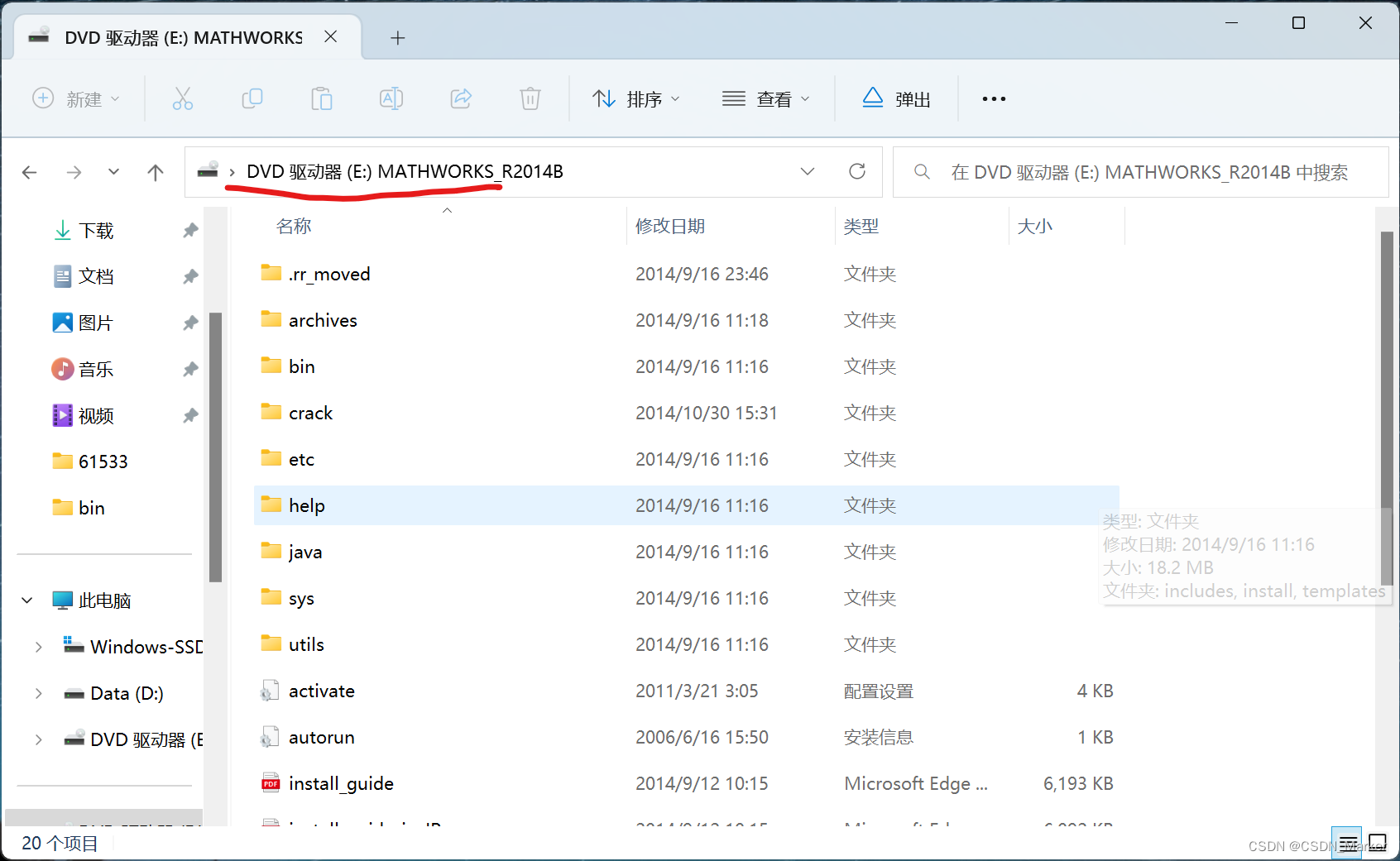The image size is (1400, 861).
Task: Sort by 类型 column header
Action: [861, 226]
